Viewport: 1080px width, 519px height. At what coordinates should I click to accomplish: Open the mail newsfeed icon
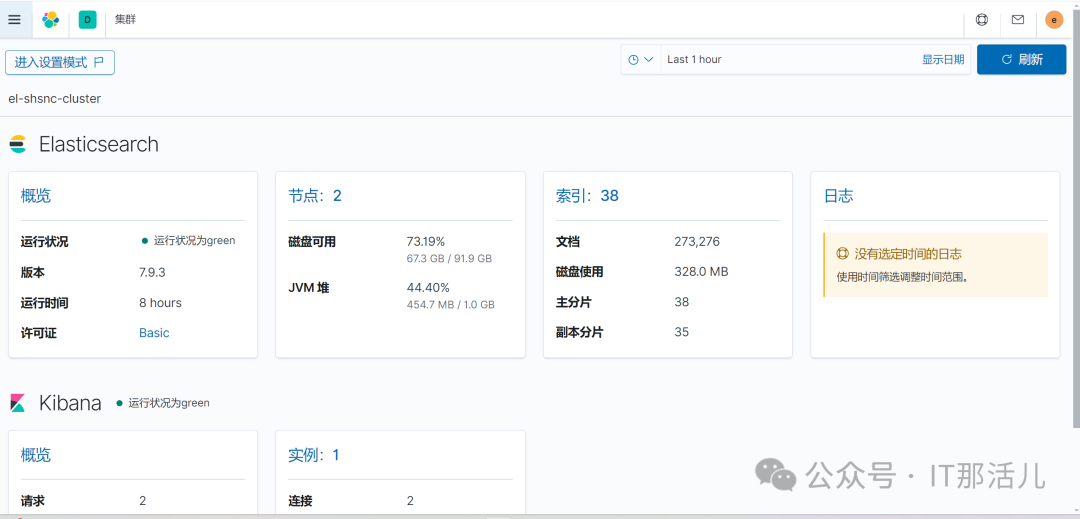[x=1017, y=20]
